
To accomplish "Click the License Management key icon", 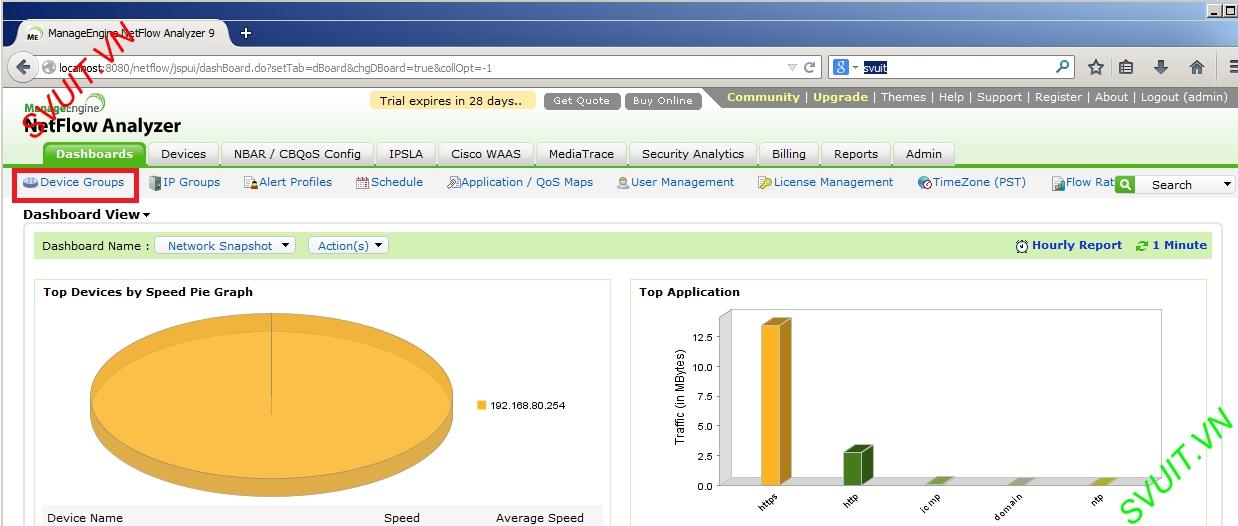I will pyautogui.click(x=765, y=182).
